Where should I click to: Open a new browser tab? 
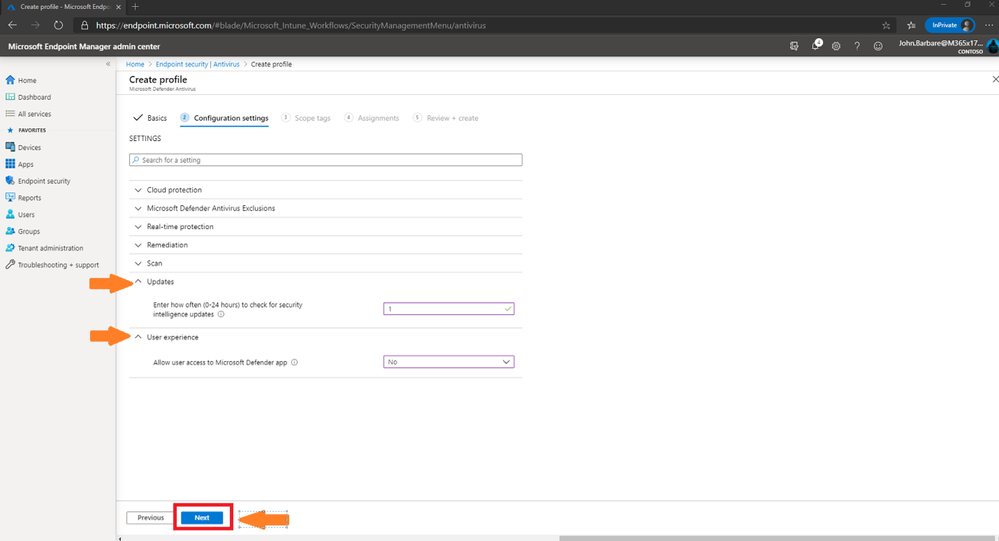135,6
